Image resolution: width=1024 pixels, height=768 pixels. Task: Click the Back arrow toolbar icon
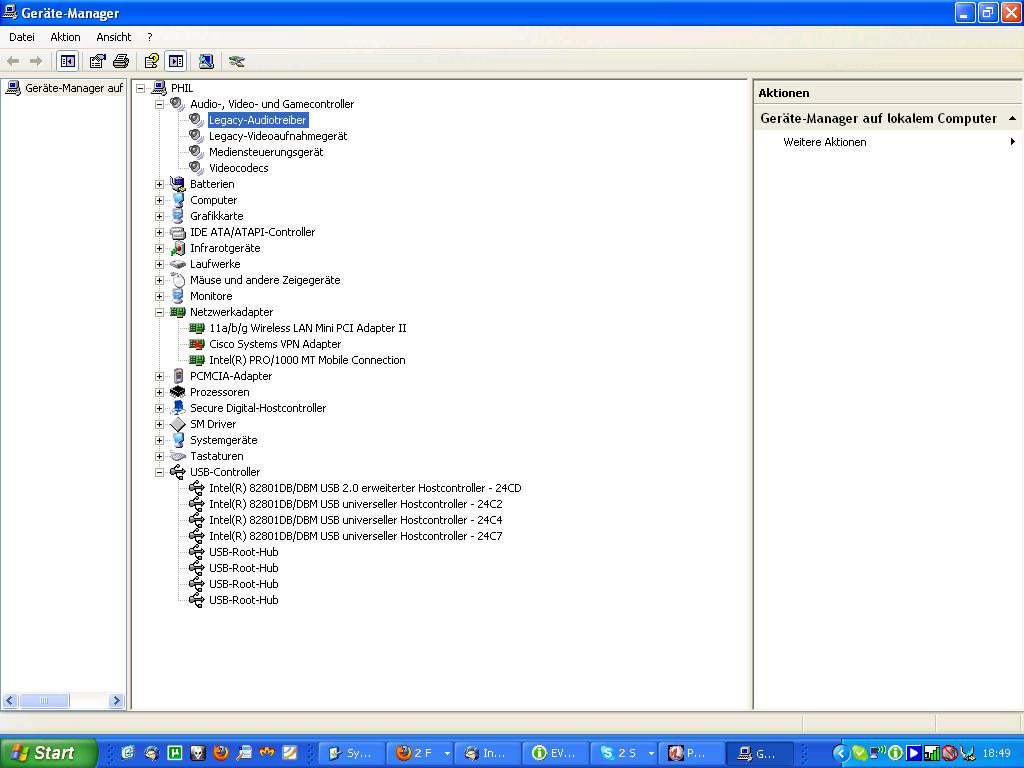[12, 61]
